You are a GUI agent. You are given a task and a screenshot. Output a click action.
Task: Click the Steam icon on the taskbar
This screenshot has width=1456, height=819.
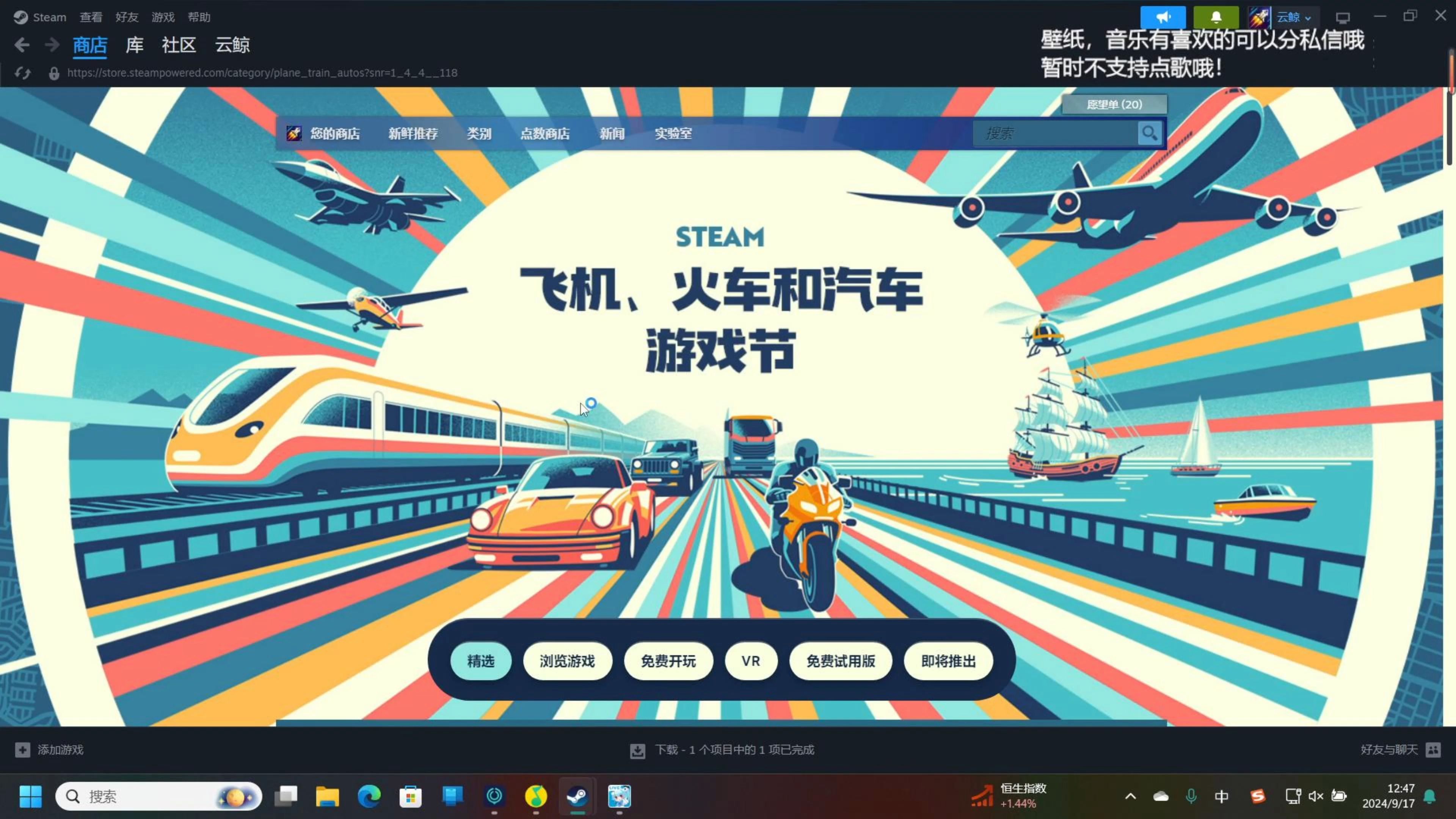[577, 796]
